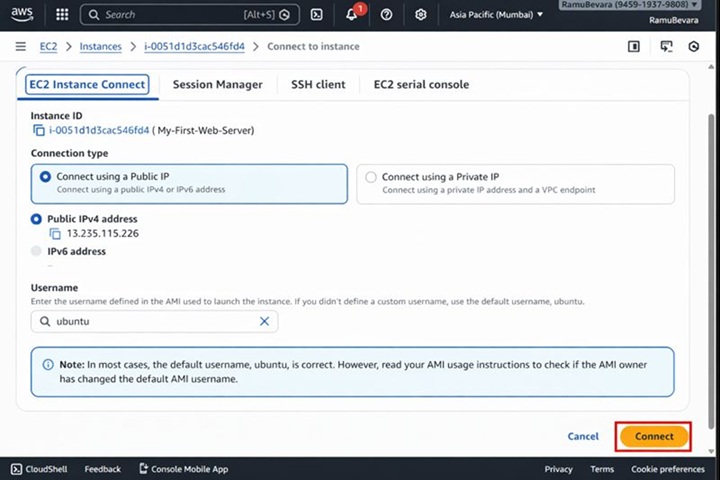Click the Instances breadcrumb link
Viewport: 720px width, 480px height.
(100, 47)
